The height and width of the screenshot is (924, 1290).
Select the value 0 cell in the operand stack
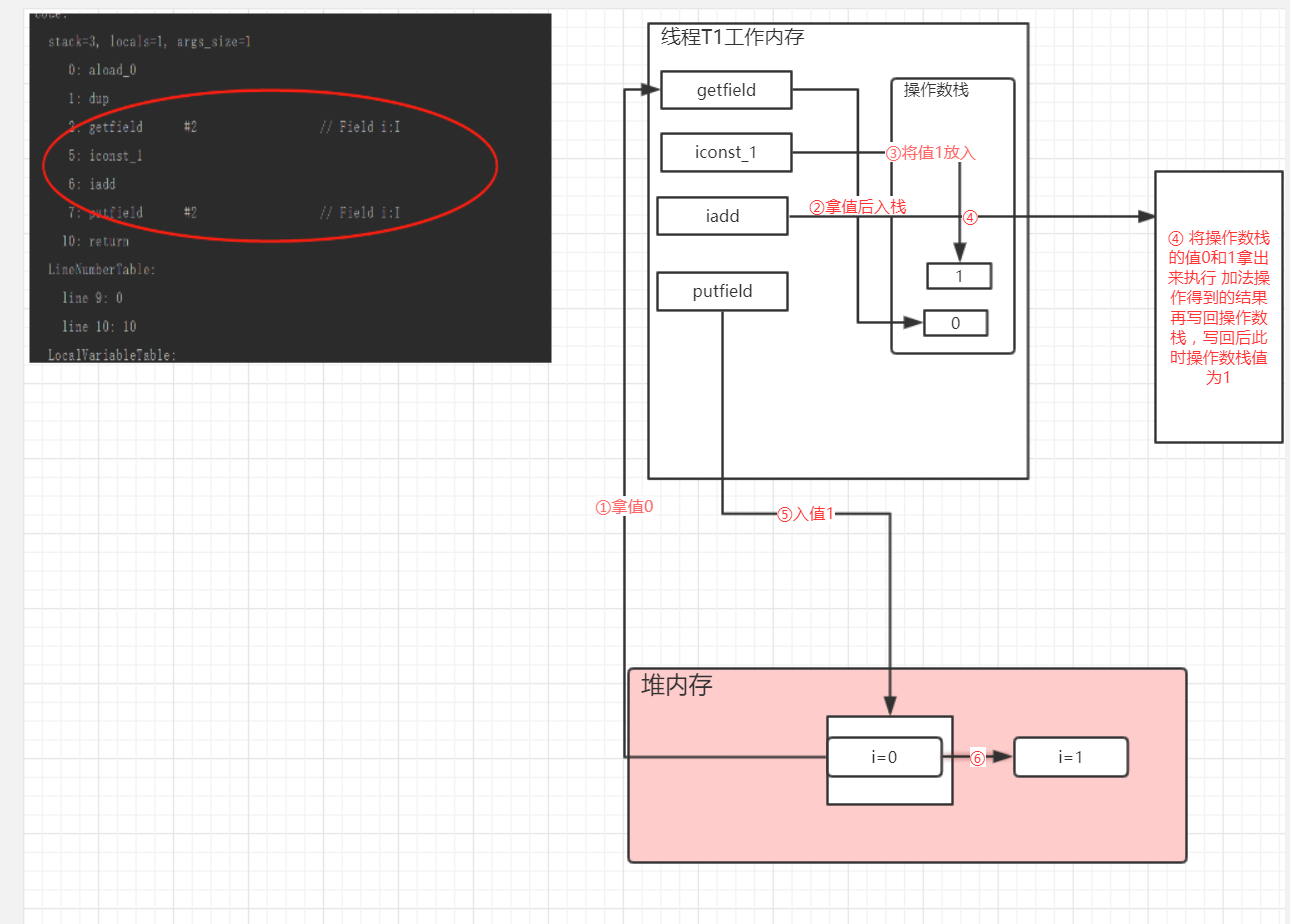[x=955, y=322]
